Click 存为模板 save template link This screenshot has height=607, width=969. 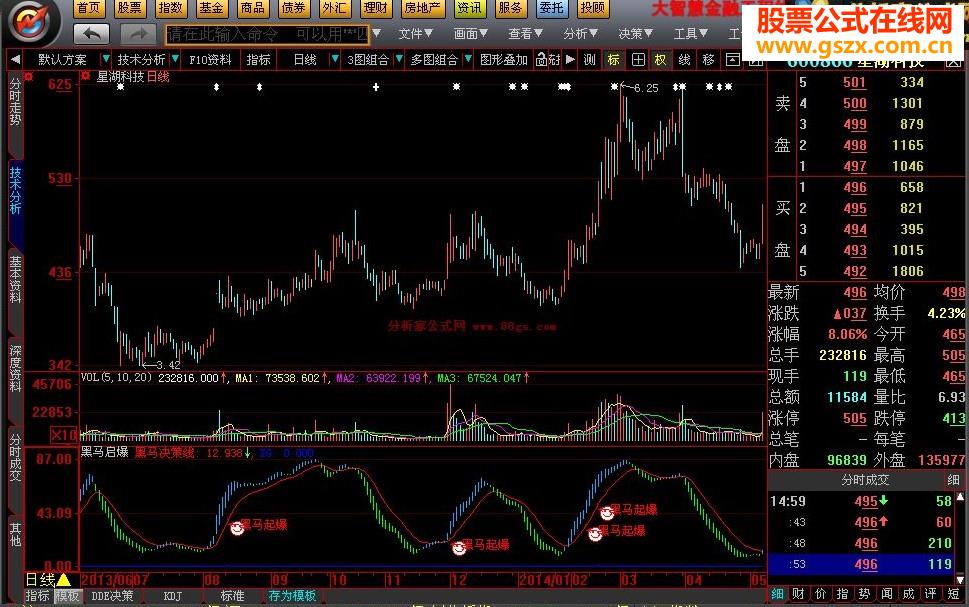pos(292,596)
